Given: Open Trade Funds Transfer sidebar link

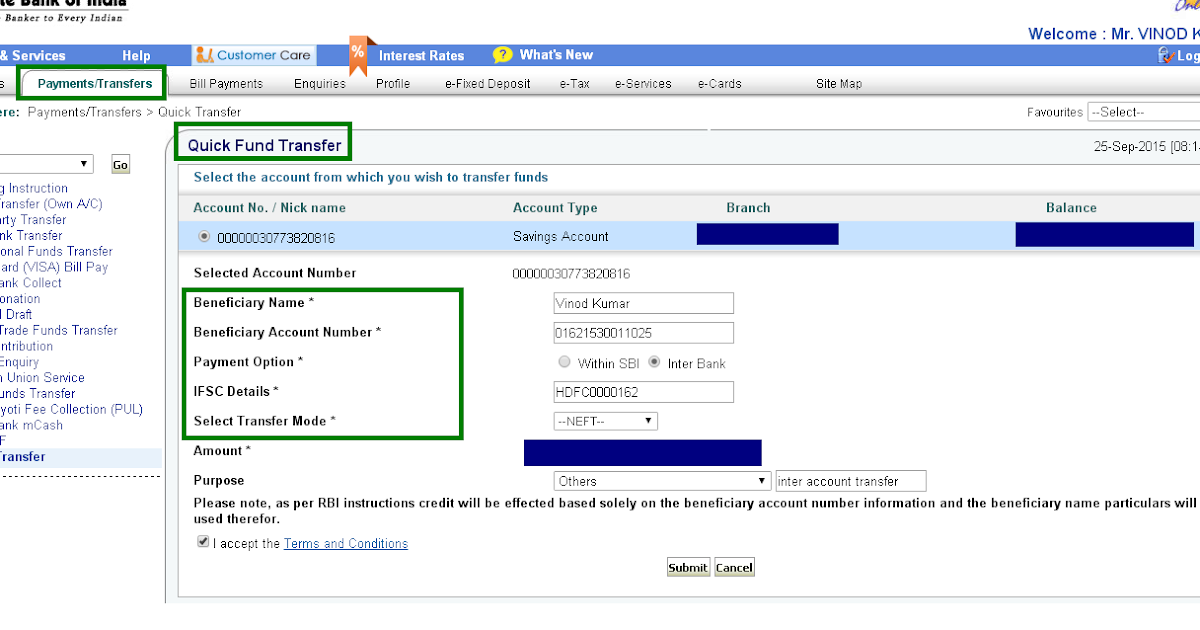Looking at the screenshot, I should click(x=59, y=330).
